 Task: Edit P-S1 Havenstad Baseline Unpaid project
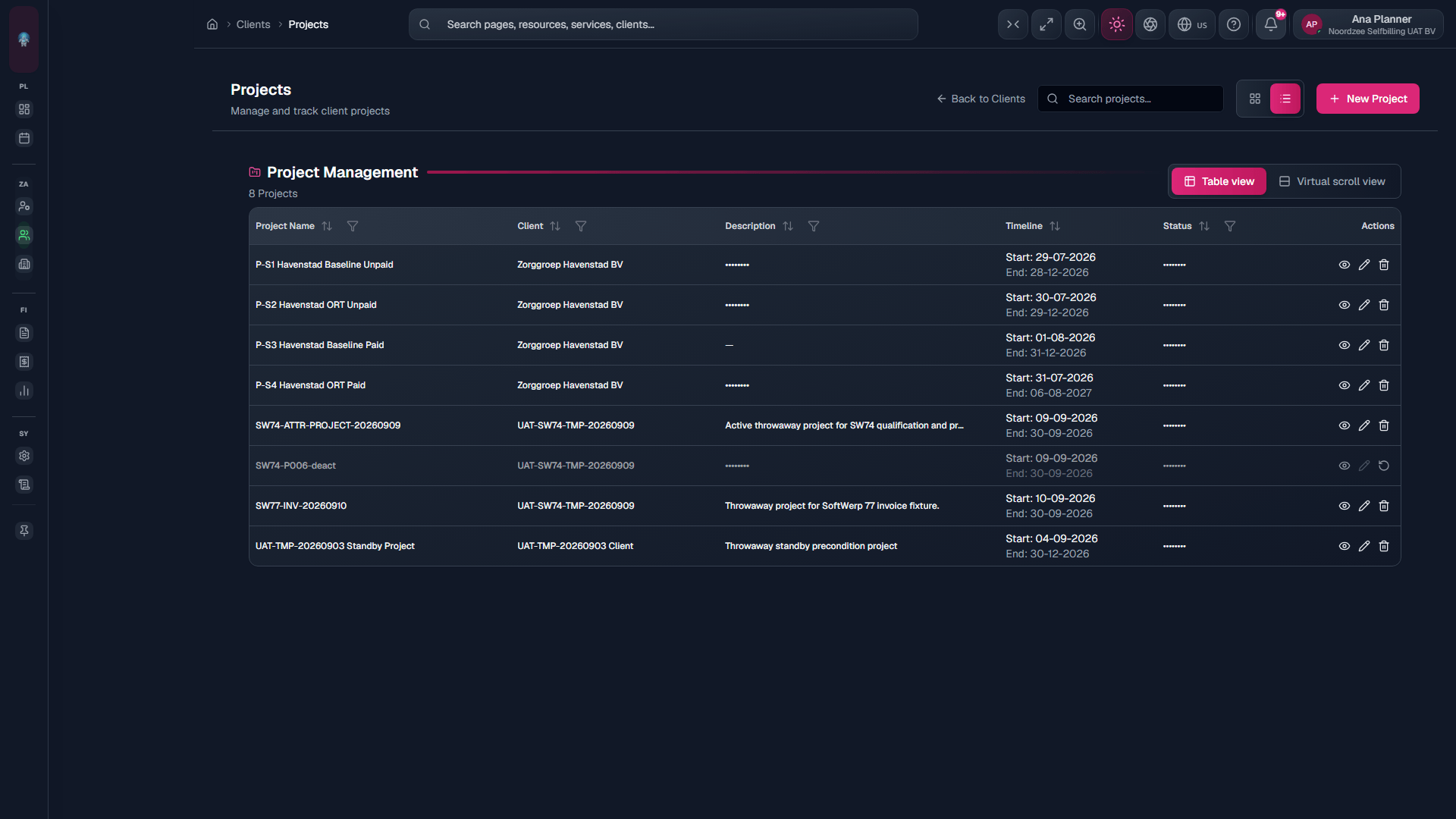[x=1364, y=265]
